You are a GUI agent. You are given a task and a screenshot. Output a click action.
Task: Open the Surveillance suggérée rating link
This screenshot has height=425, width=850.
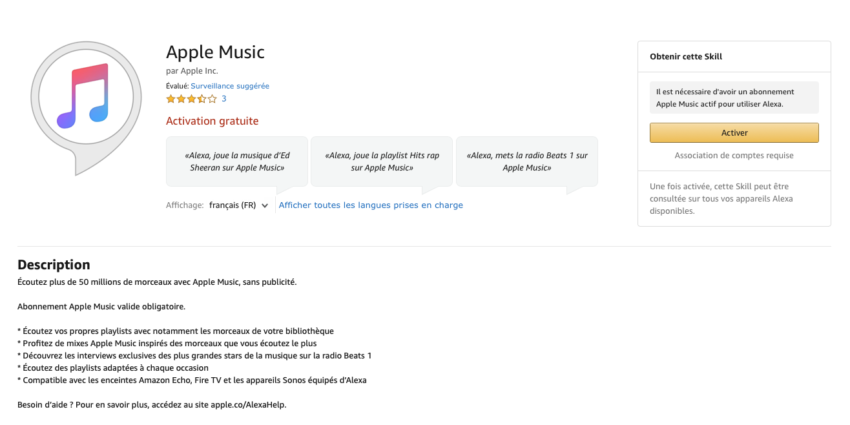click(230, 86)
